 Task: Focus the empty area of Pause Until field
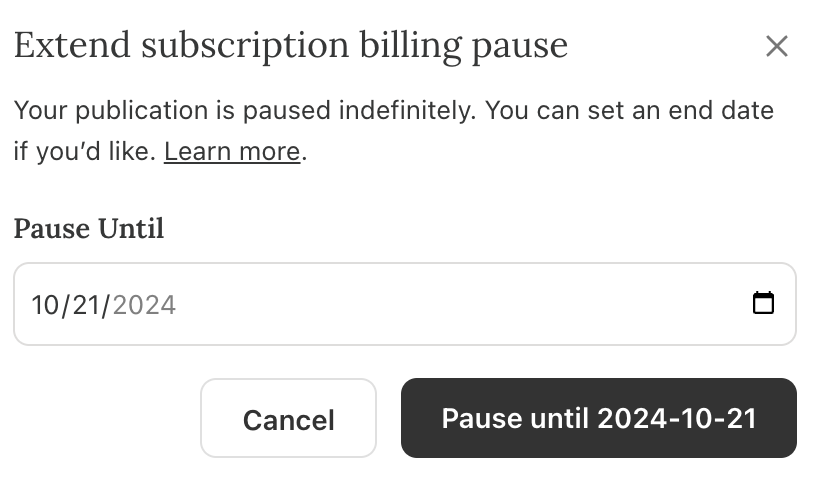(461, 304)
